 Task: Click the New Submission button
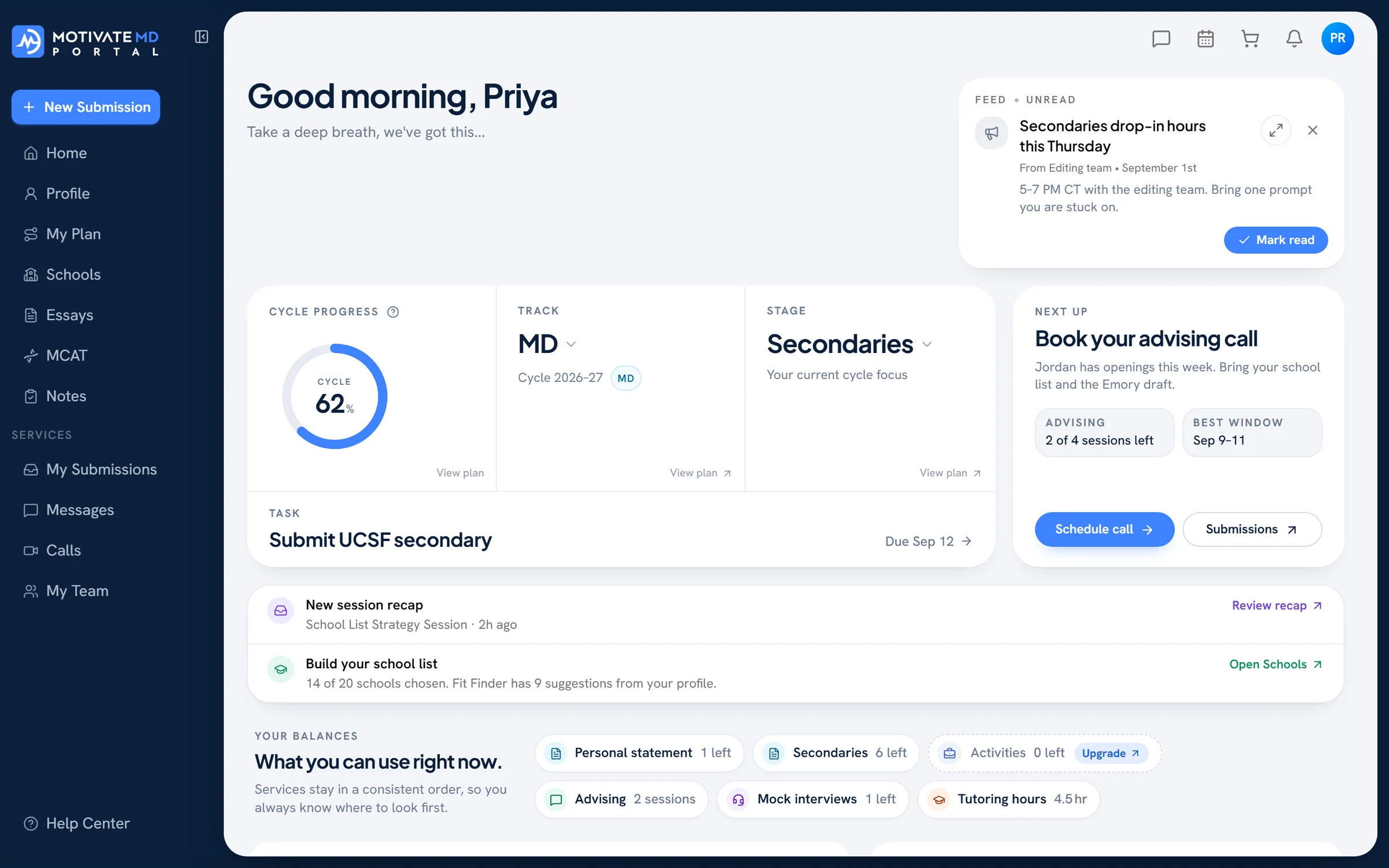[86, 107]
